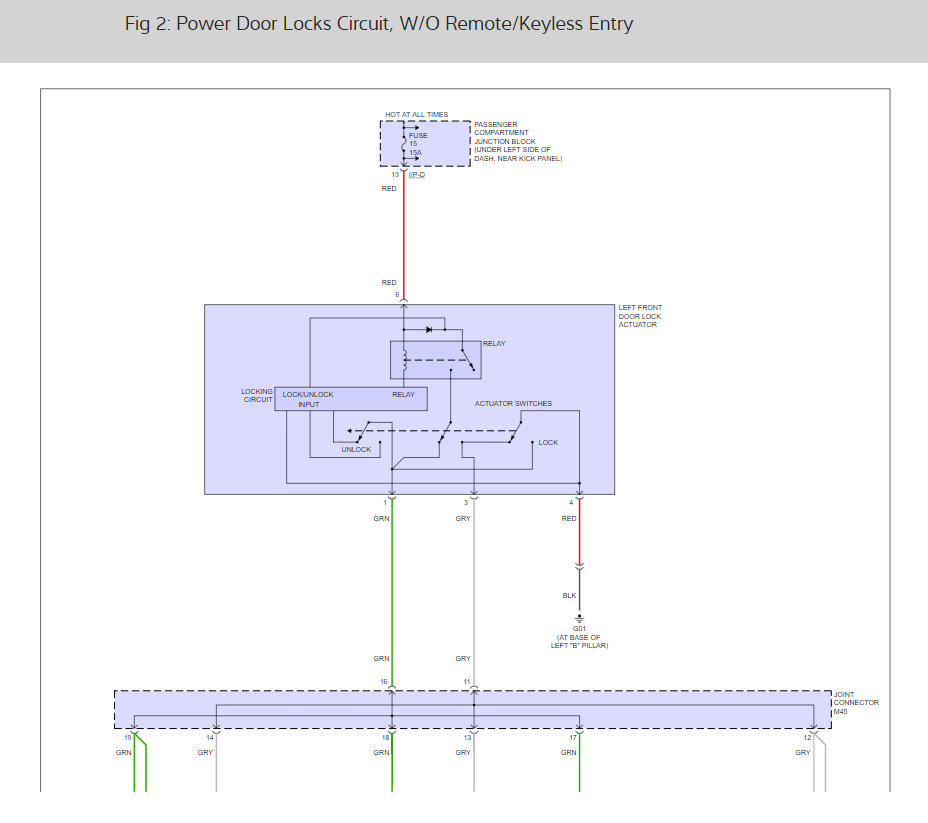Image resolution: width=928 pixels, height=823 pixels.
Task: Click the FUSE 15 15A label
Action: tap(418, 144)
